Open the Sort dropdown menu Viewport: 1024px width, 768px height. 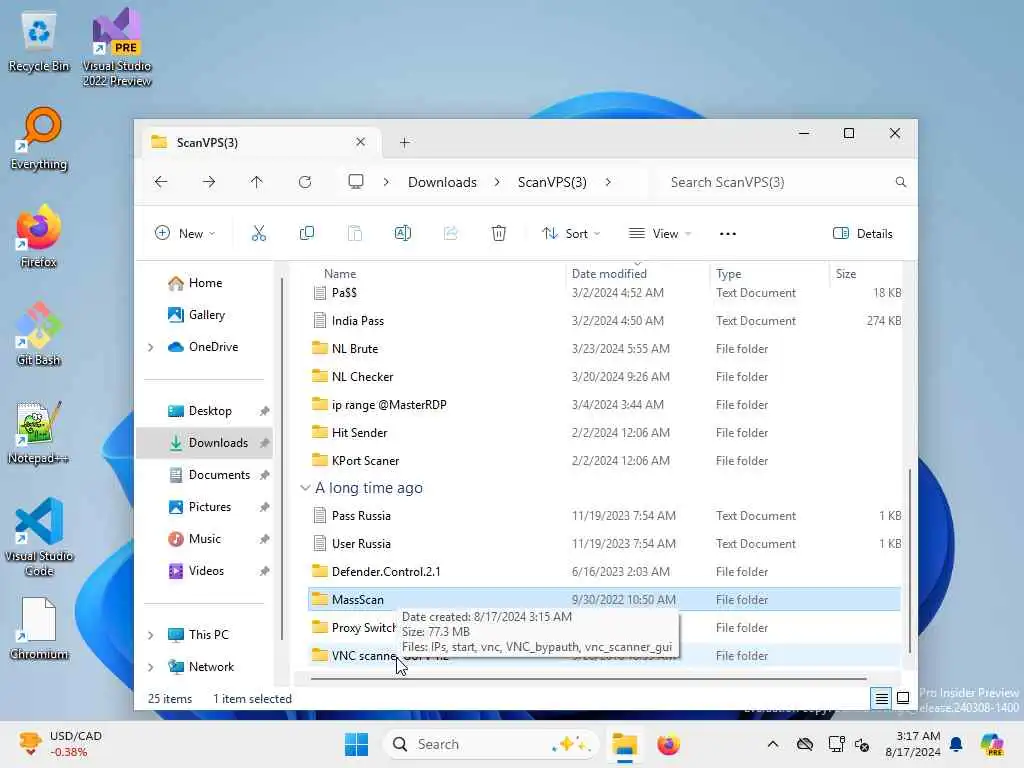[571, 233]
